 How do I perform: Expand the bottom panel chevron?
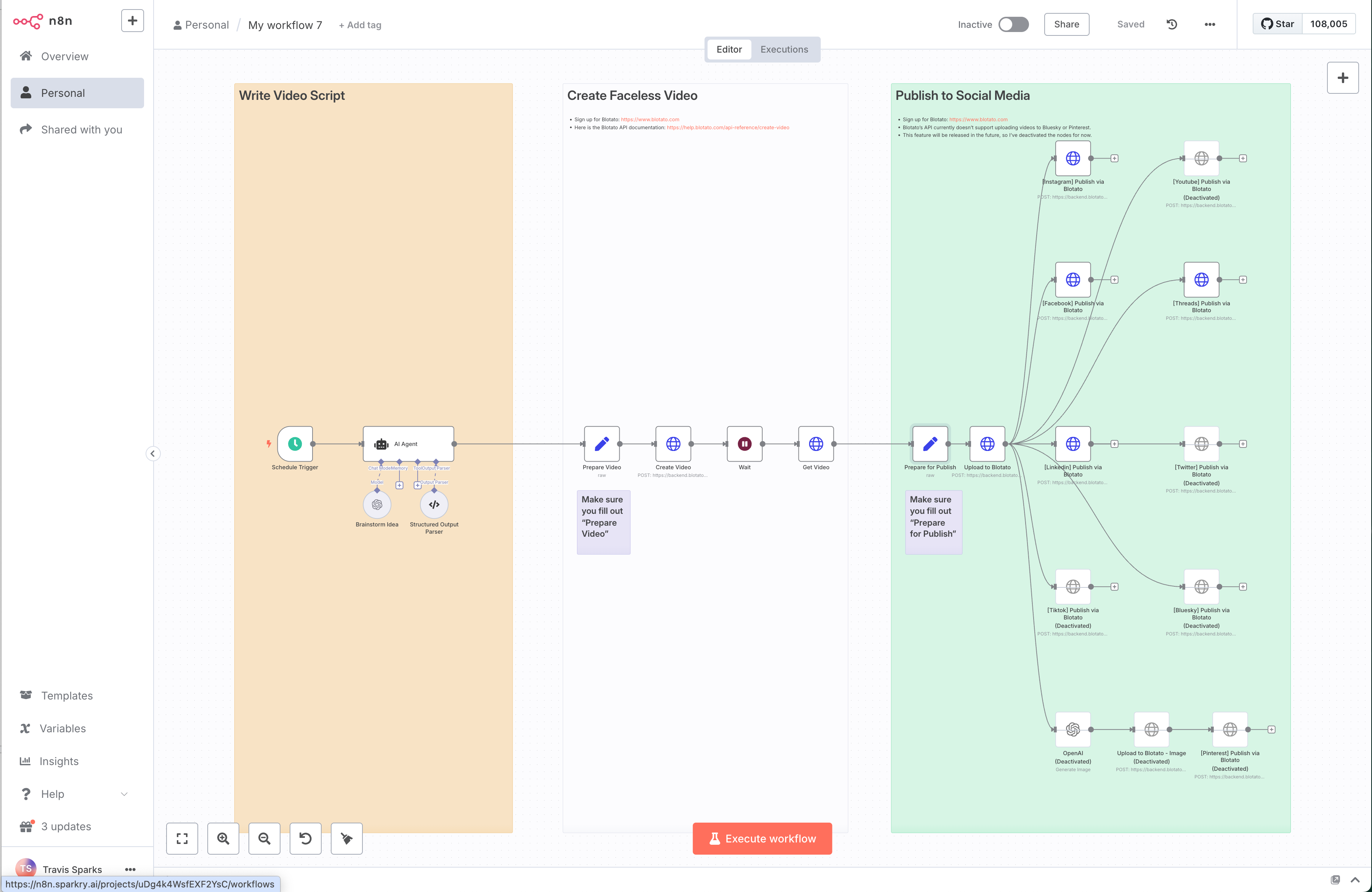tap(1355, 879)
